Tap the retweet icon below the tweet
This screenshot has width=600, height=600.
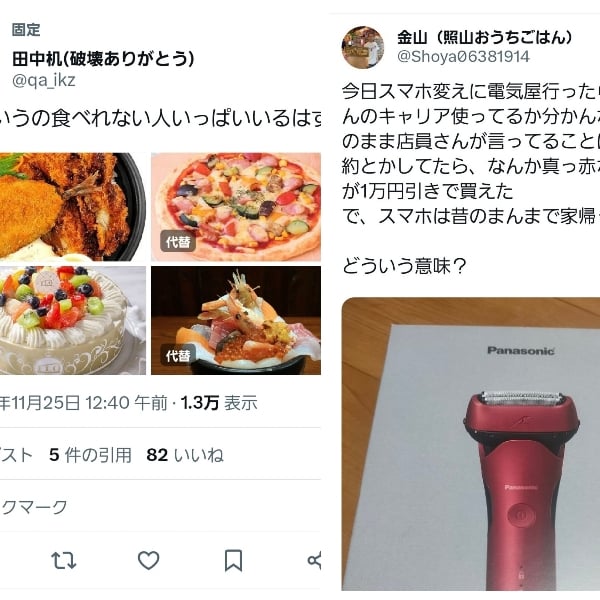click(64, 561)
